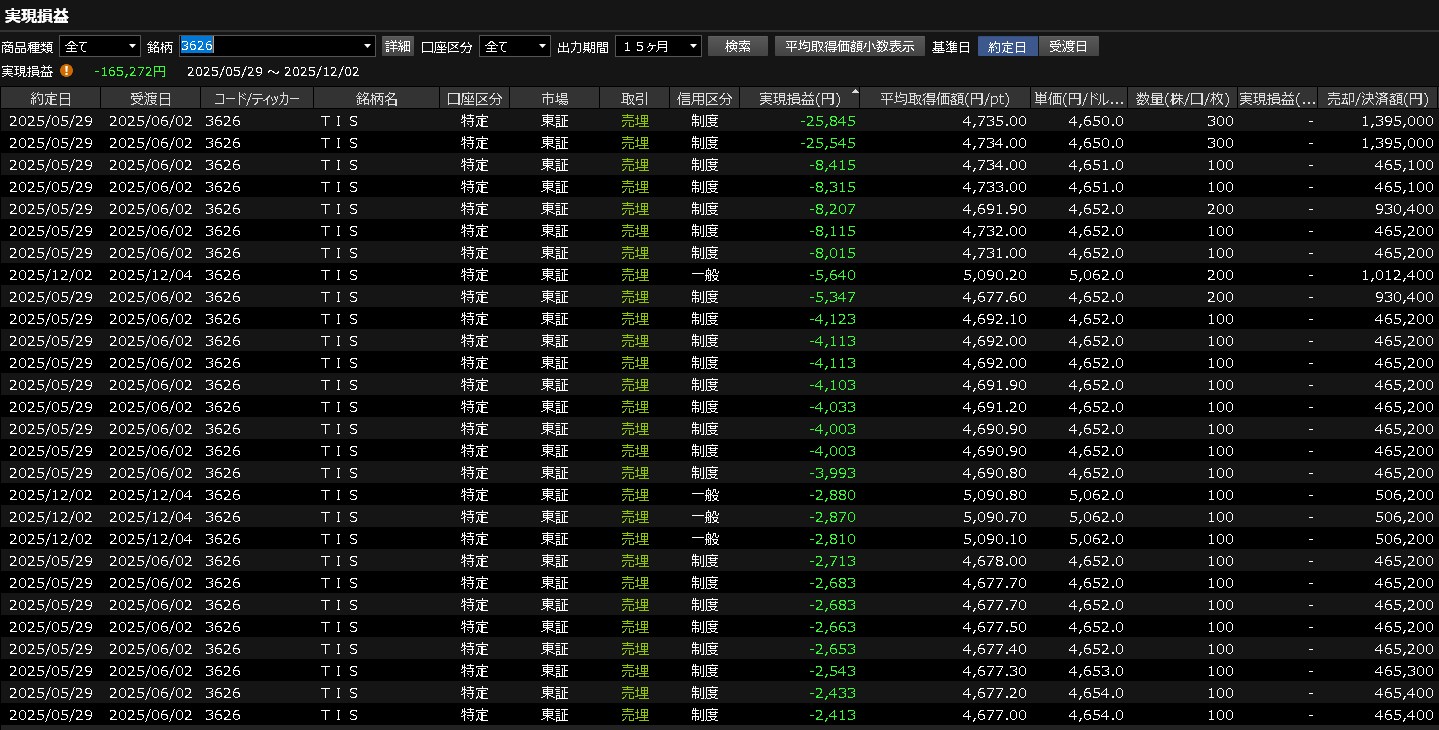Click the 数量(株/口/枚) column header
The width and height of the screenshot is (1439, 730).
[1181, 98]
